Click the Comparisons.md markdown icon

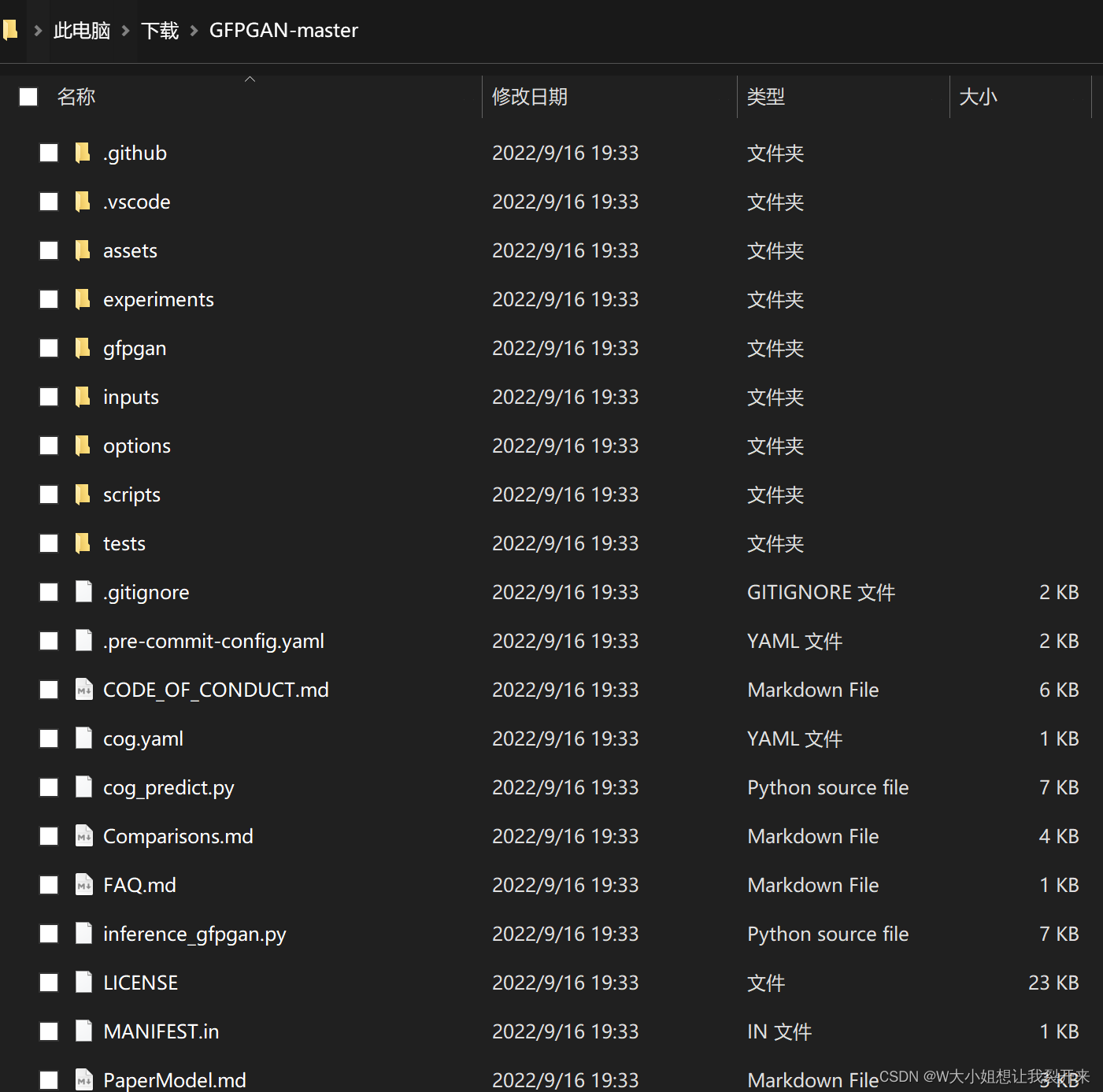click(x=83, y=836)
